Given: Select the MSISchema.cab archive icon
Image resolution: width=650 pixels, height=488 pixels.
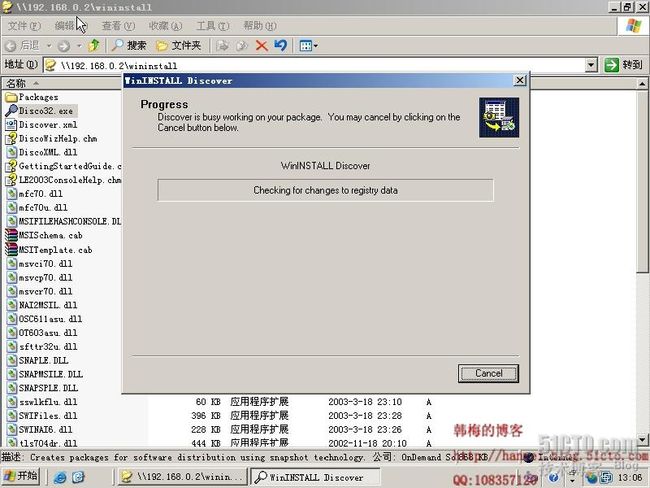Looking at the screenshot, I should pyautogui.click(x=12, y=236).
